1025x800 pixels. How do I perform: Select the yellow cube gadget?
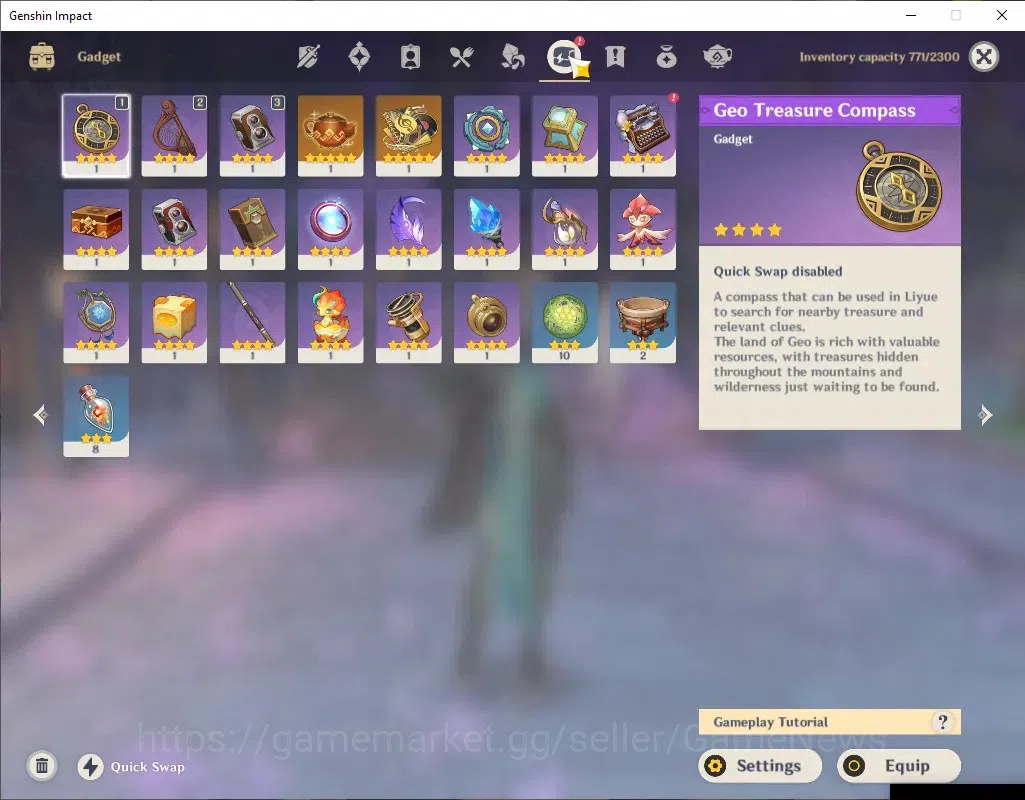174,323
